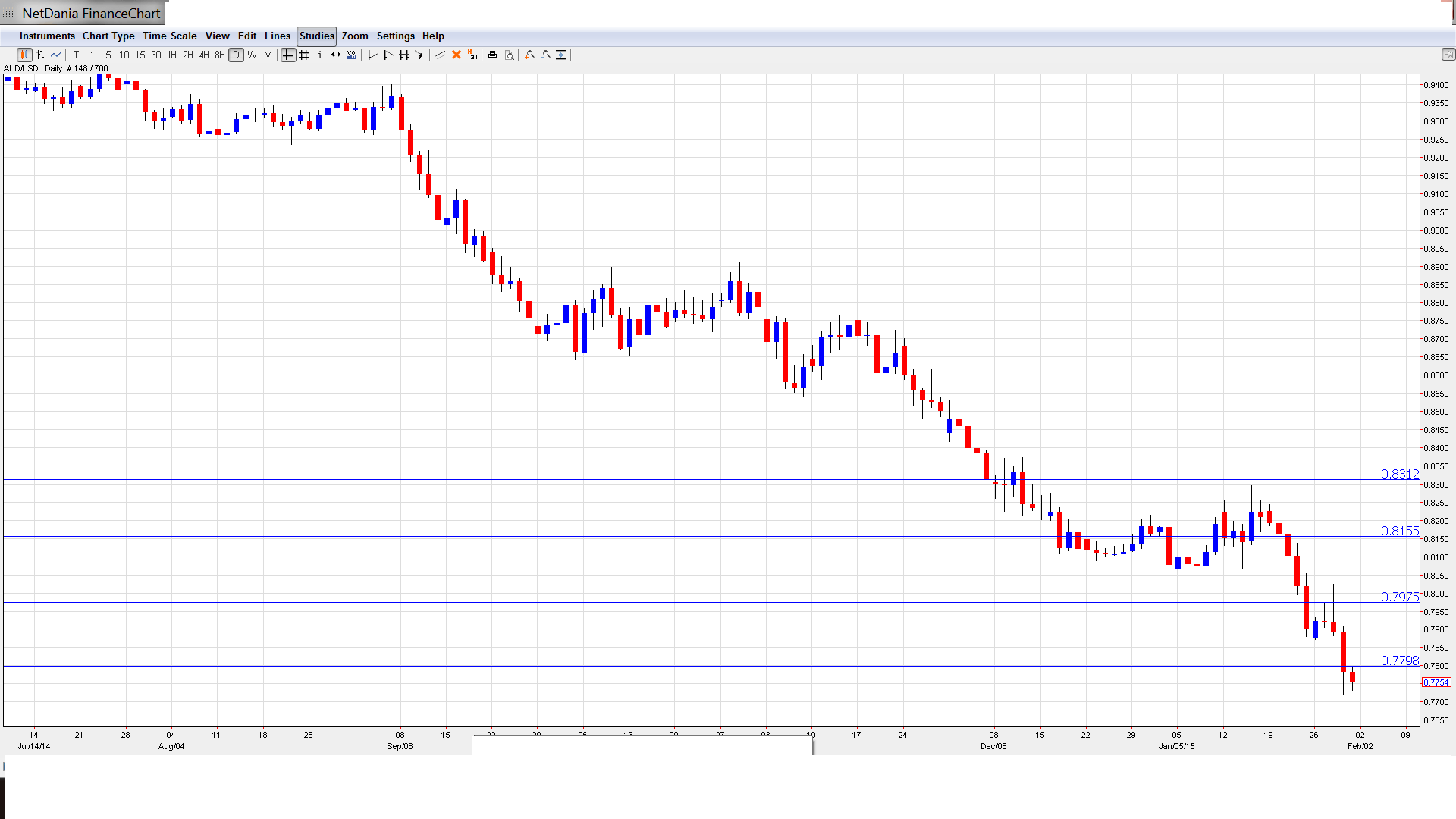
Task: Open the Settings menu
Action: click(x=395, y=36)
